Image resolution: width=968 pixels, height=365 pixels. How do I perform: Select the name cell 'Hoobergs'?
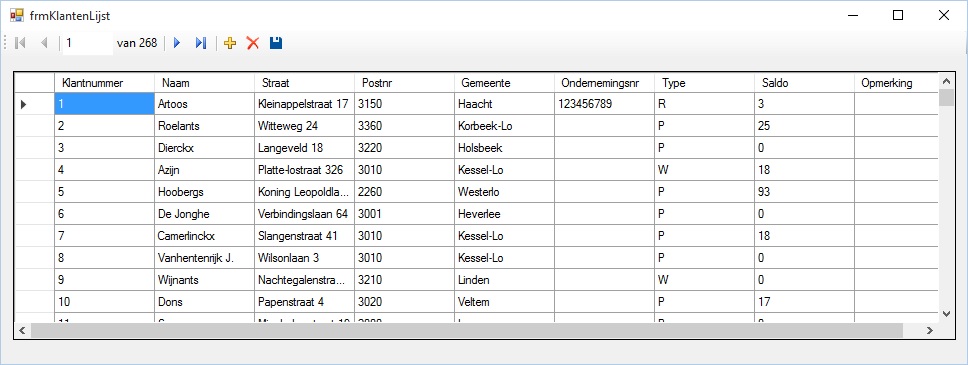204,192
